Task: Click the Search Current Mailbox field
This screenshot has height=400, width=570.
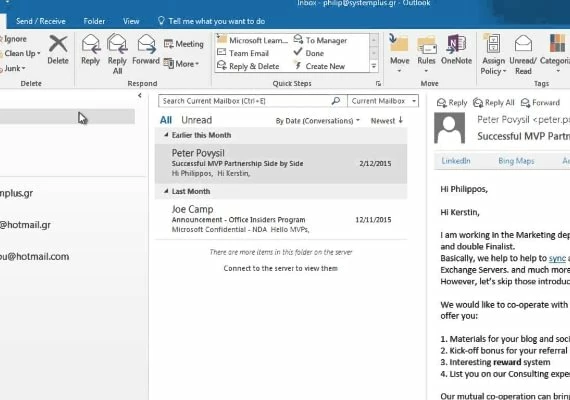Action: [x=245, y=101]
